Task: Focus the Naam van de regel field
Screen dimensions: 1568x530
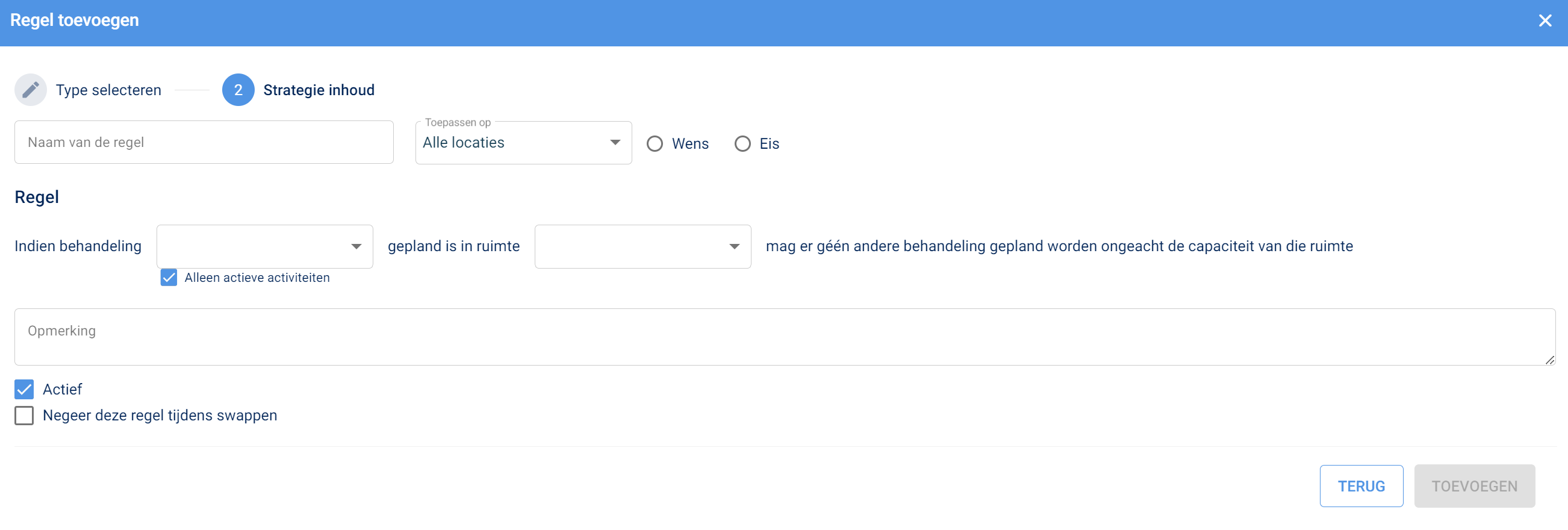Action: (x=204, y=142)
